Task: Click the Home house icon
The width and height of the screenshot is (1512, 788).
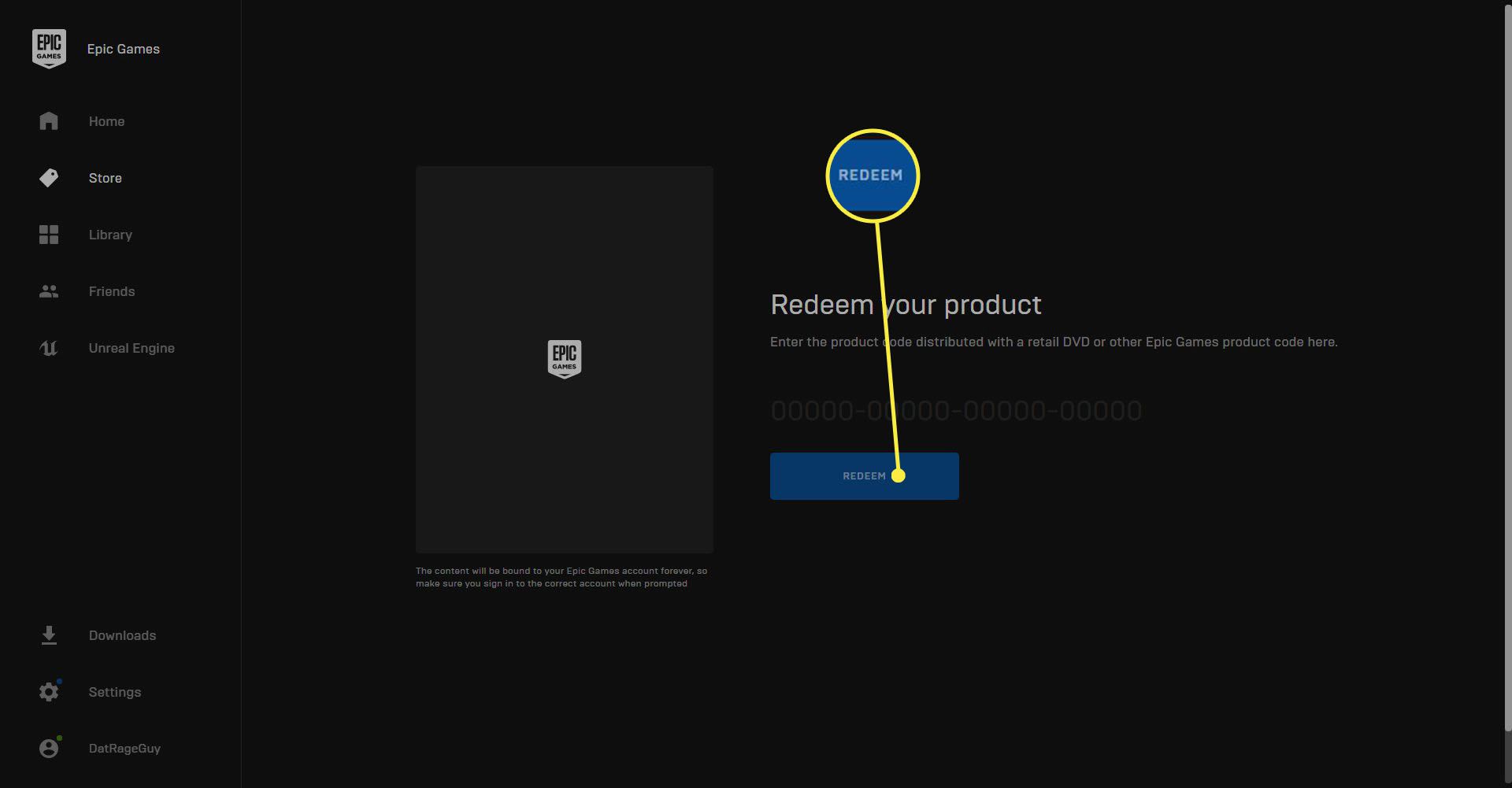Action: [49, 121]
